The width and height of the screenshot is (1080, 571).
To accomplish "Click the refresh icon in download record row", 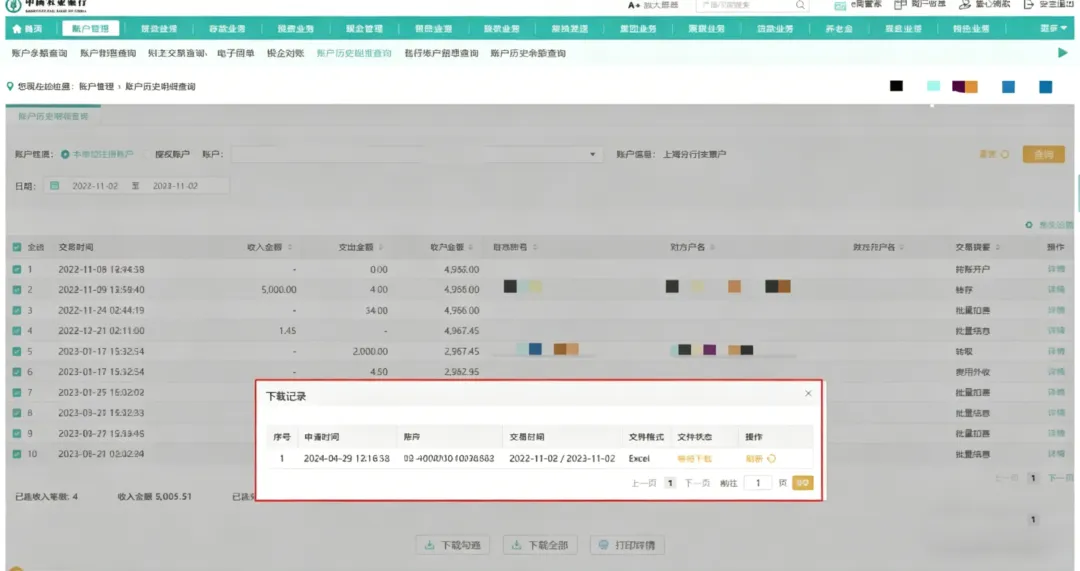I will coord(771,459).
